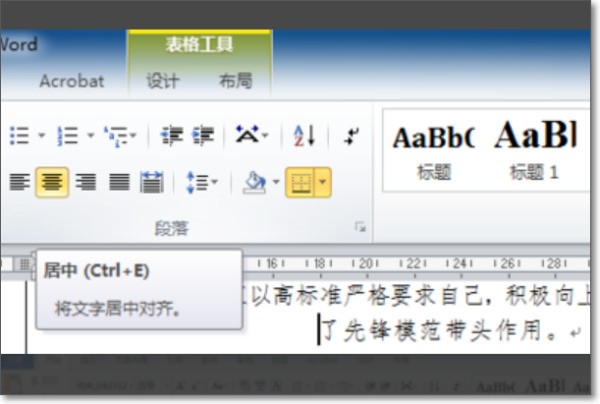Expand the borders dropdown arrow
The image size is (600, 404).
point(323,182)
